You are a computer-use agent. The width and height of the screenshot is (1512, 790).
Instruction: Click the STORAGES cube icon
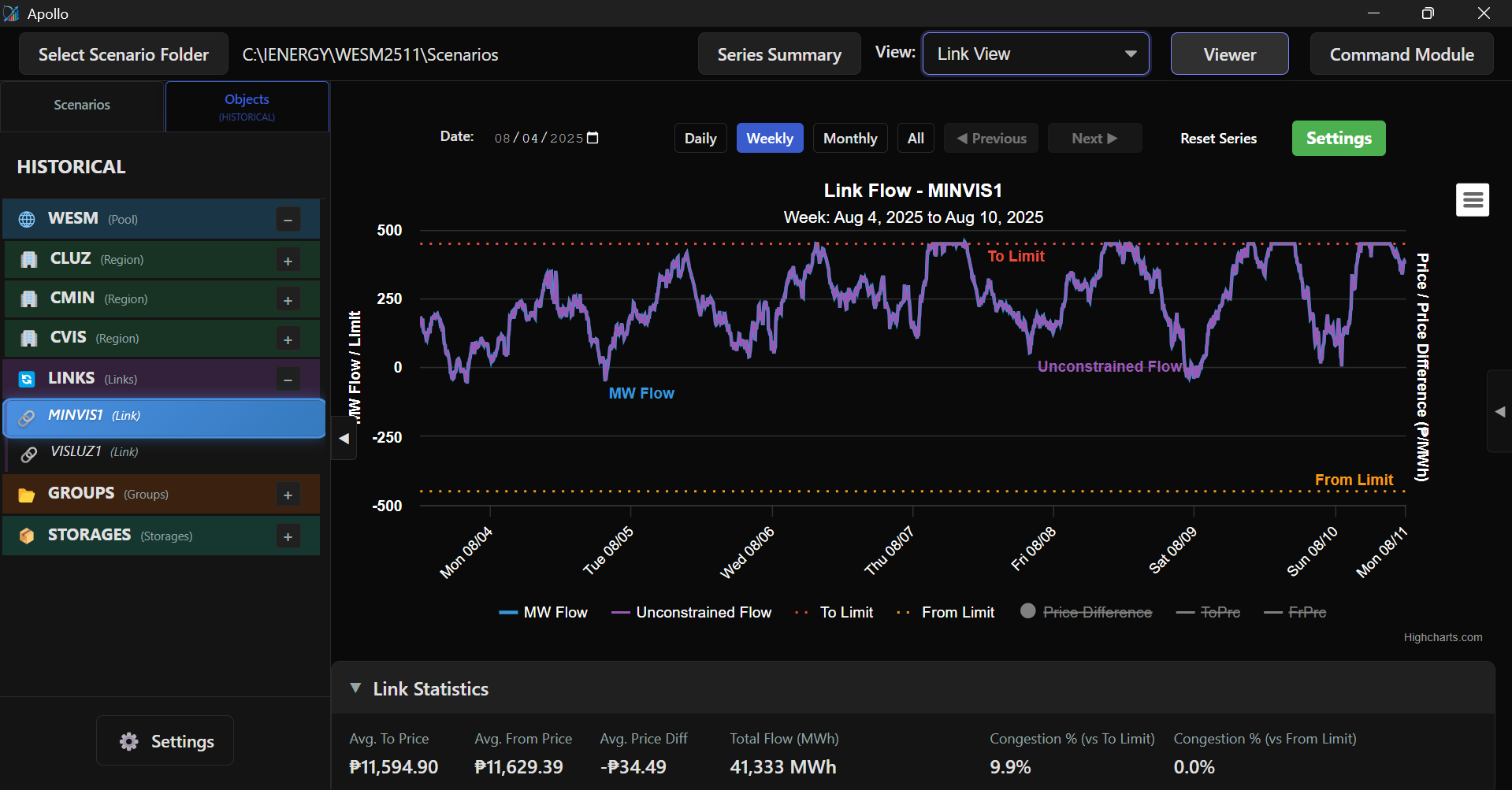tap(27, 536)
